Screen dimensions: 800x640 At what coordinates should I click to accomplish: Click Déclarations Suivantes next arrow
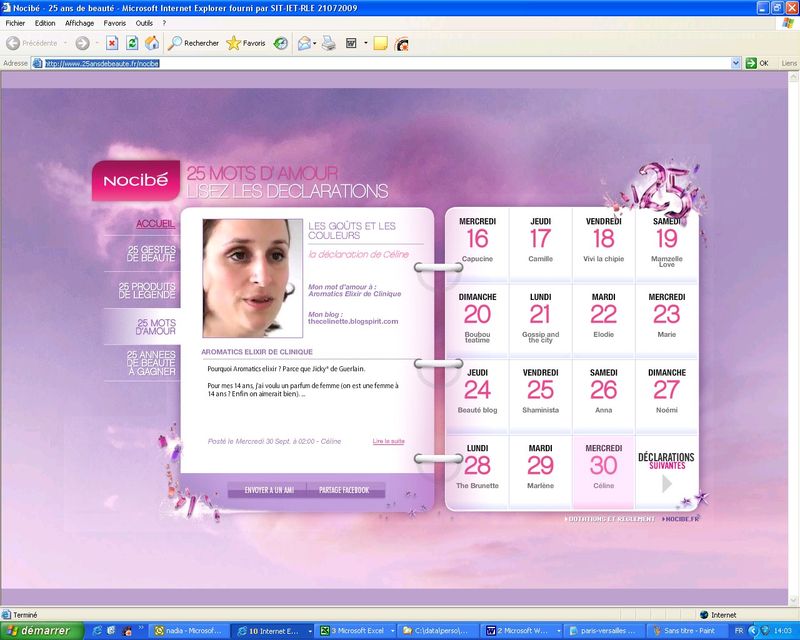click(666, 483)
